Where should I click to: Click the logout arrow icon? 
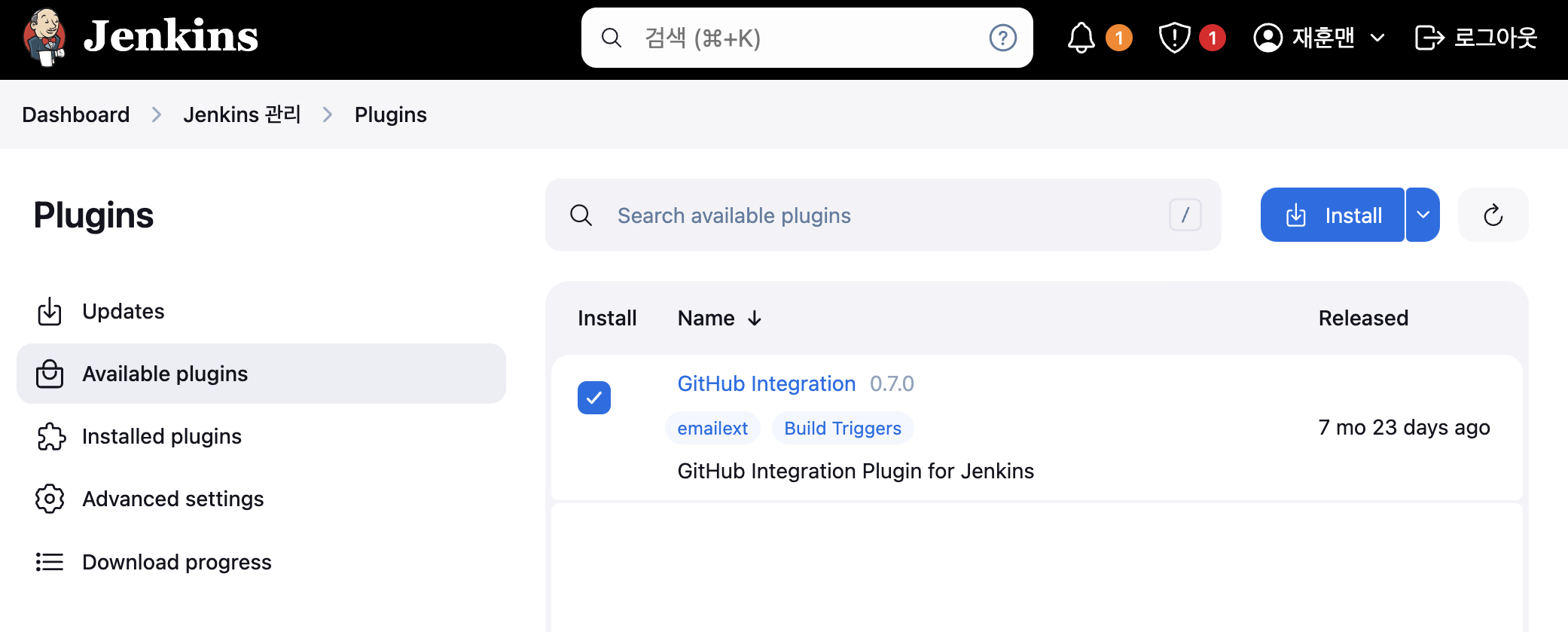pyautogui.click(x=1429, y=38)
